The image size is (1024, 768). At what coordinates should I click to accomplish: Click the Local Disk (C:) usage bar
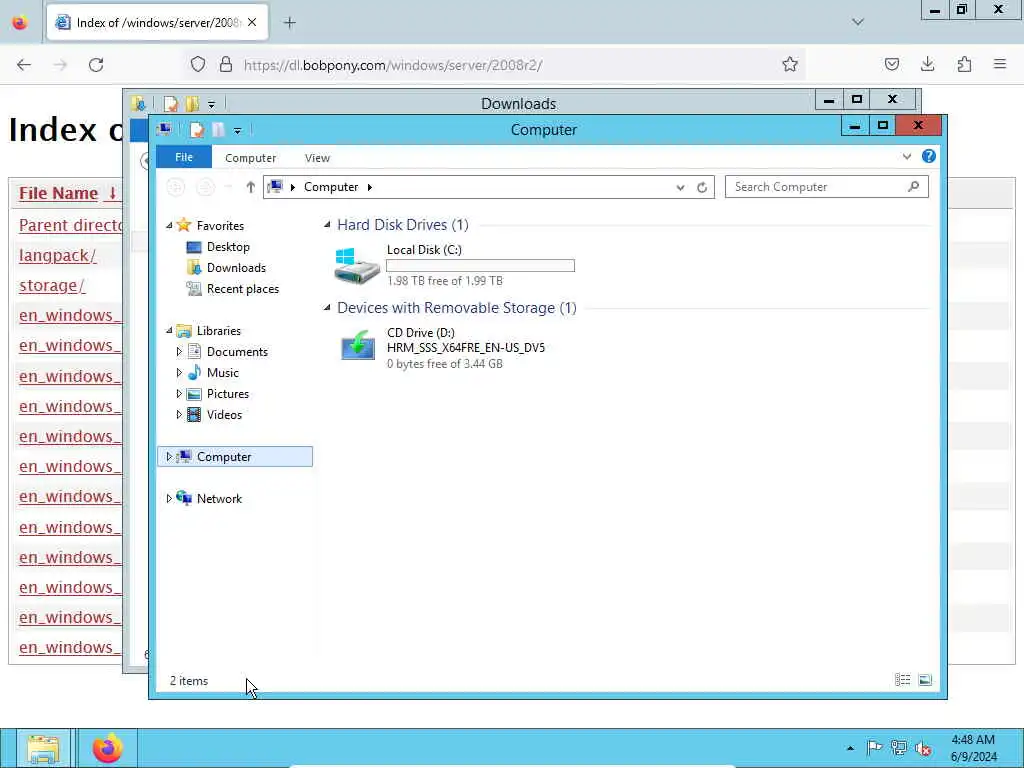pos(480,266)
